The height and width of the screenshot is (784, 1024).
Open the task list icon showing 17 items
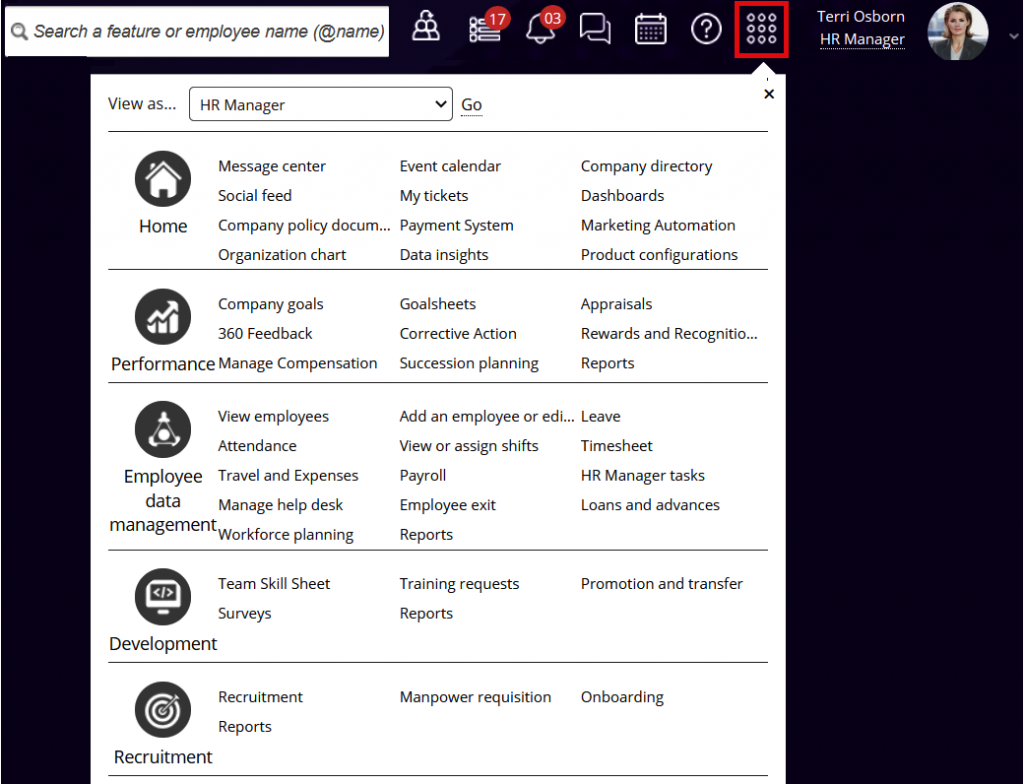coord(483,30)
